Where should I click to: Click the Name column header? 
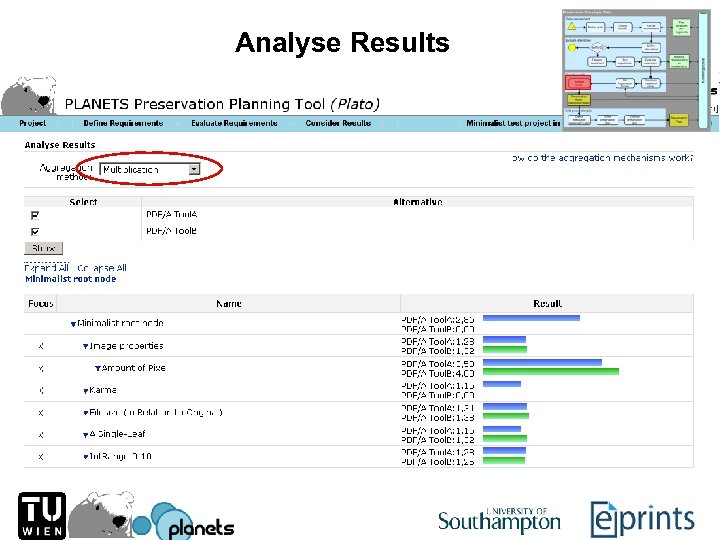pos(229,304)
